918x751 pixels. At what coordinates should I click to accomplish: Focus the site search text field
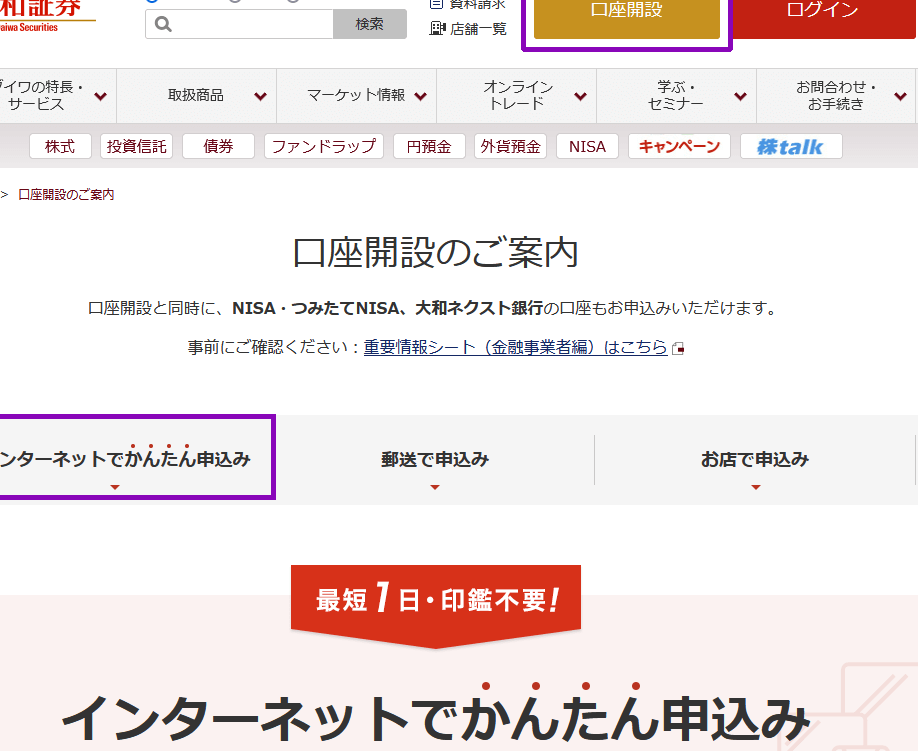tap(255, 24)
